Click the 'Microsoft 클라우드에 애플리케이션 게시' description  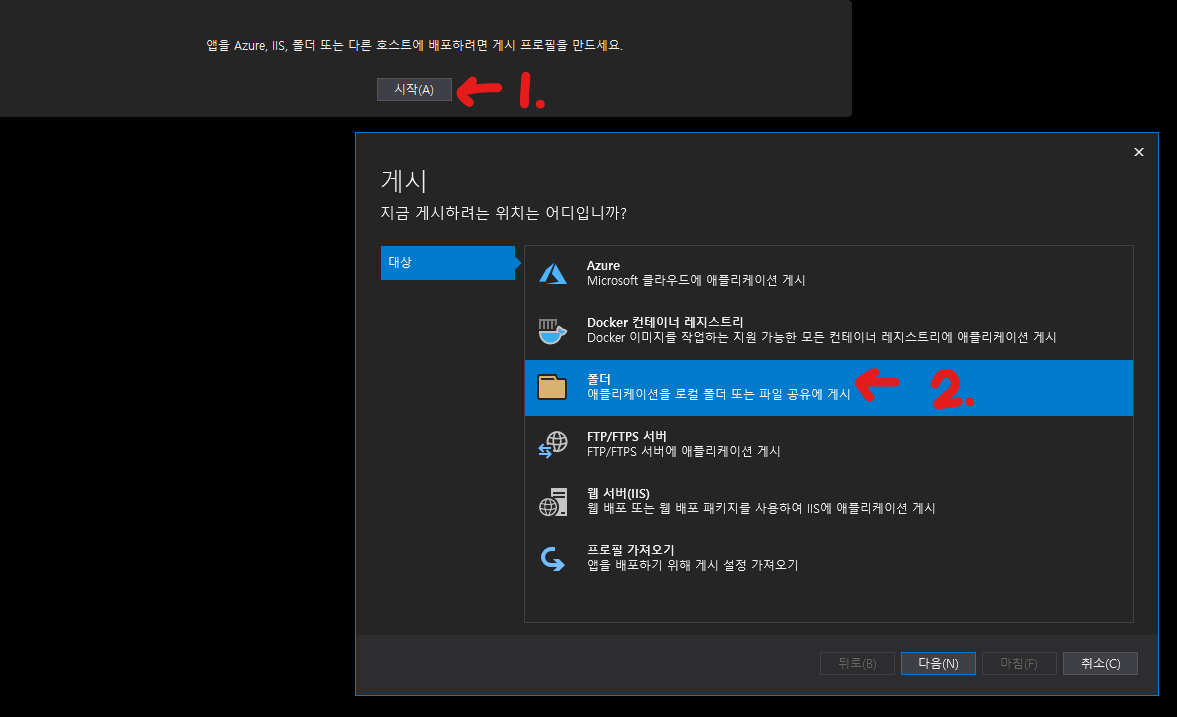(696, 281)
